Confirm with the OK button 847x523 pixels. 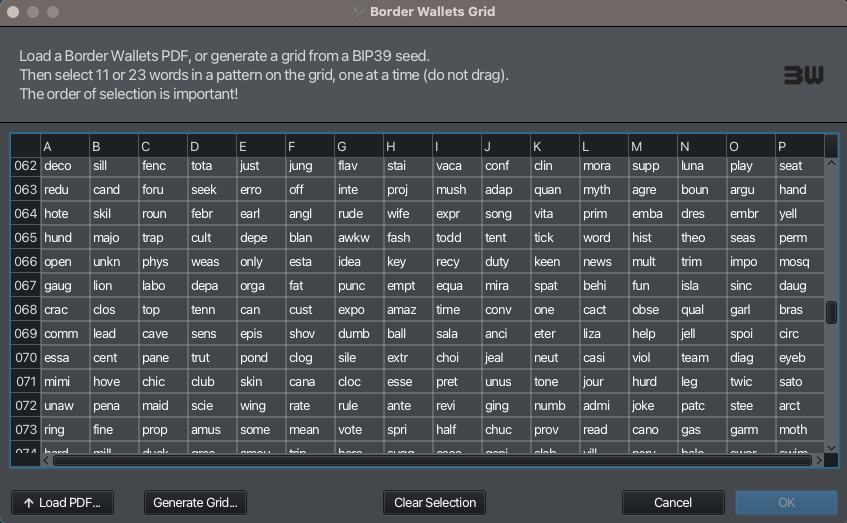point(786,502)
